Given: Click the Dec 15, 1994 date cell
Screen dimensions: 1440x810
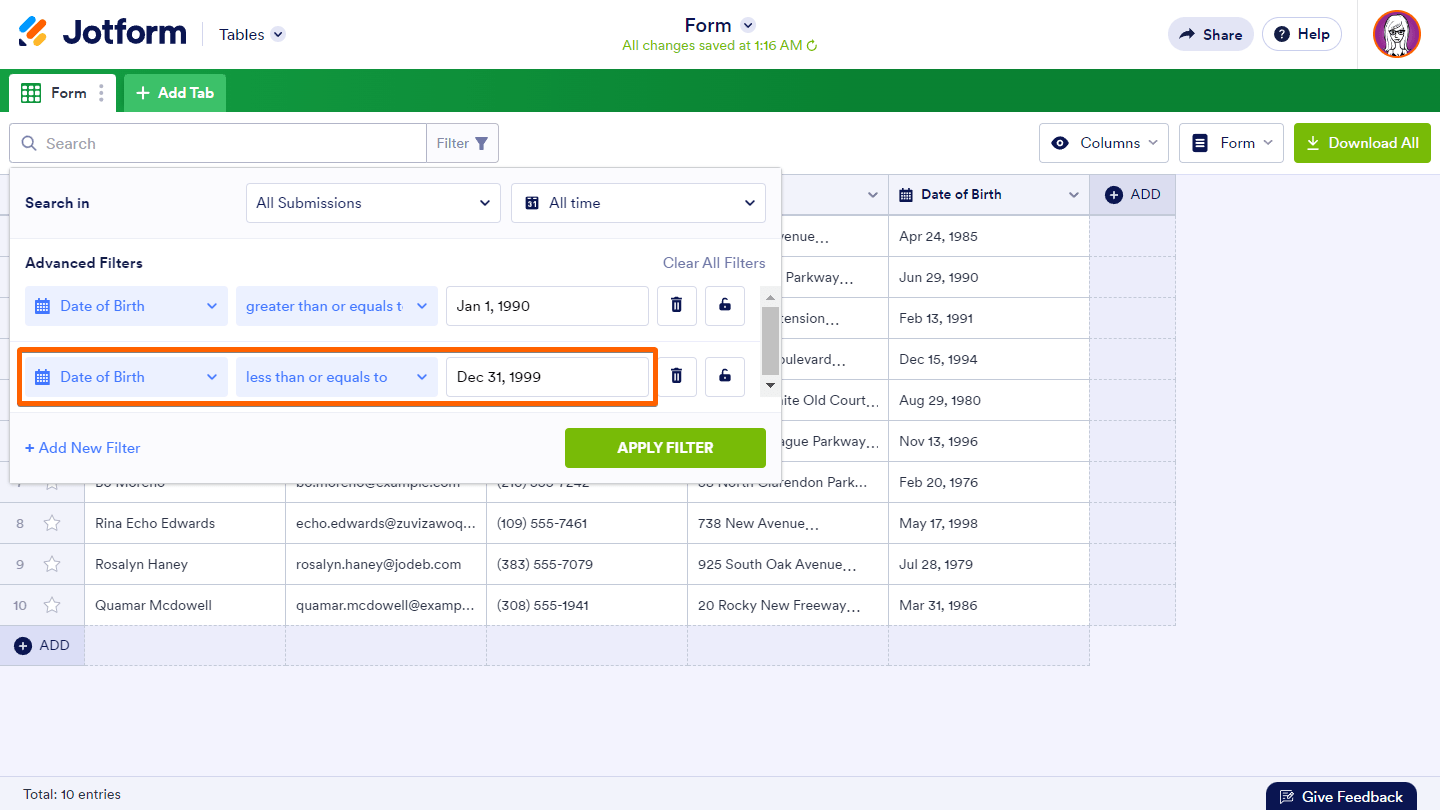Looking at the screenshot, I should click(989, 359).
